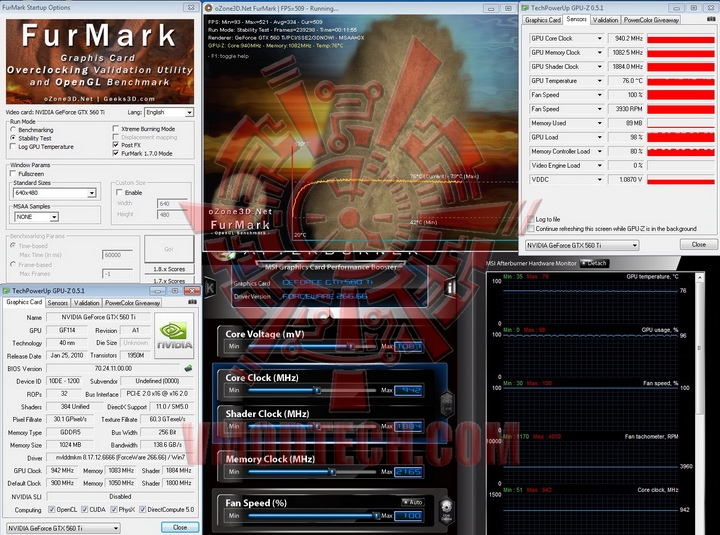Image resolution: width=720 pixels, height=535 pixels.
Task: Toggle the Afterburner clock link icon
Action: click(x=447, y=404)
